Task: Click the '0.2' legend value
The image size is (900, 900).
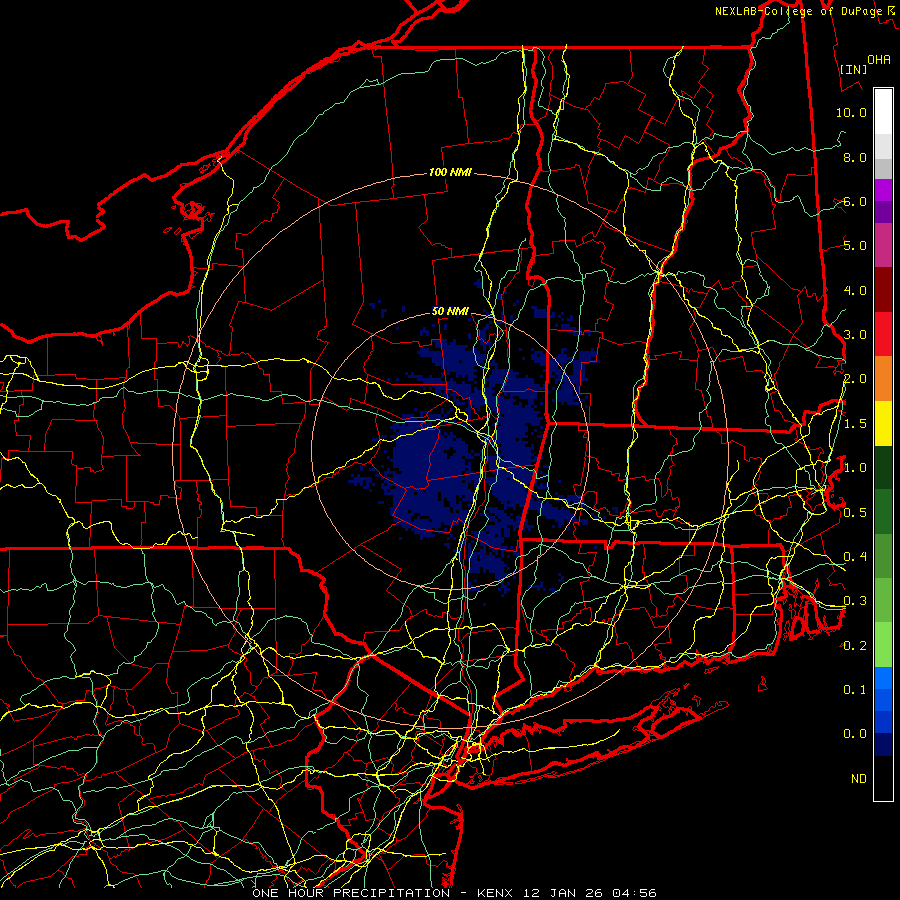Action: click(x=855, y=646)
